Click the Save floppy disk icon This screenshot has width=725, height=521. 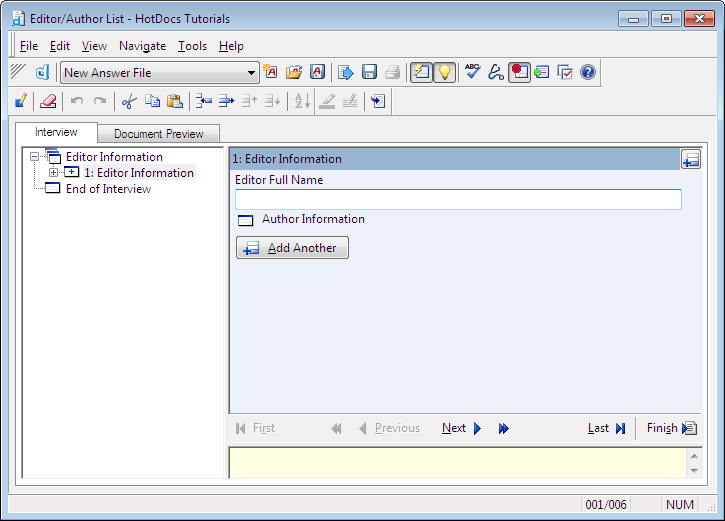(369, 72)
